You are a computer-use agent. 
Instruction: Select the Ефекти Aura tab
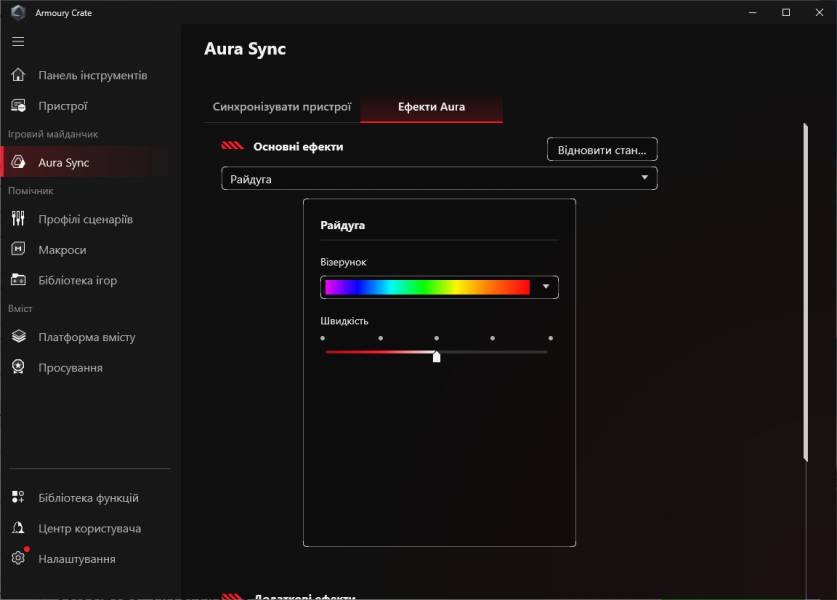pos(431,107)
